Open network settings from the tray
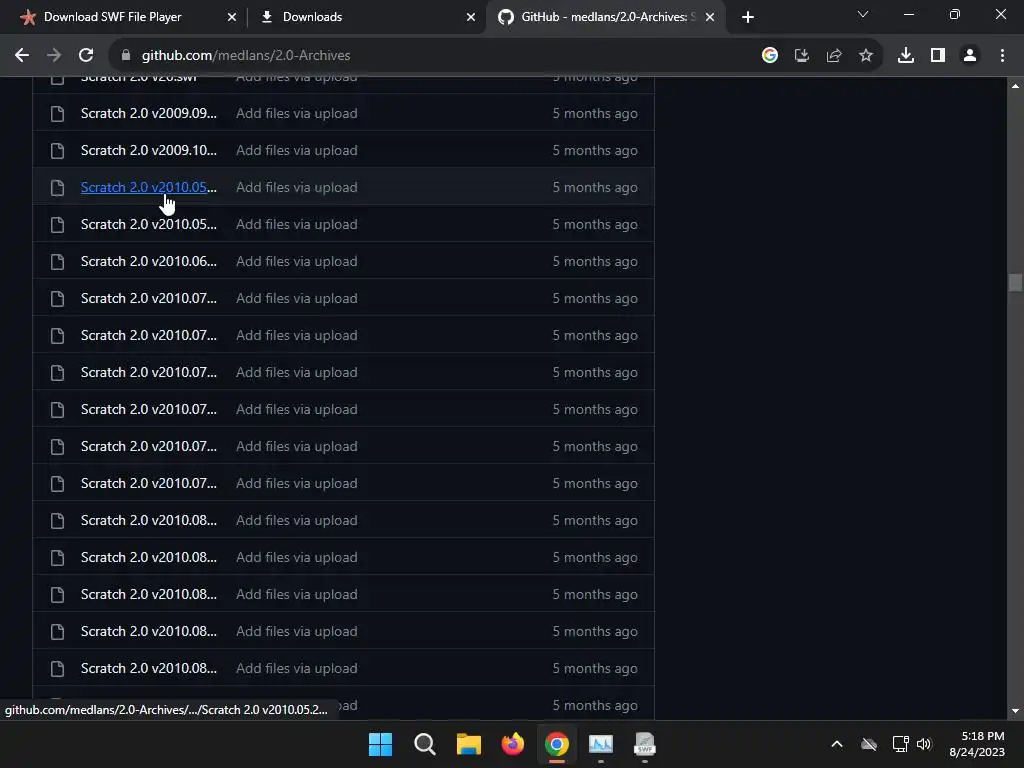Screen dimensions: 1024x768 (x=900, y=744)
